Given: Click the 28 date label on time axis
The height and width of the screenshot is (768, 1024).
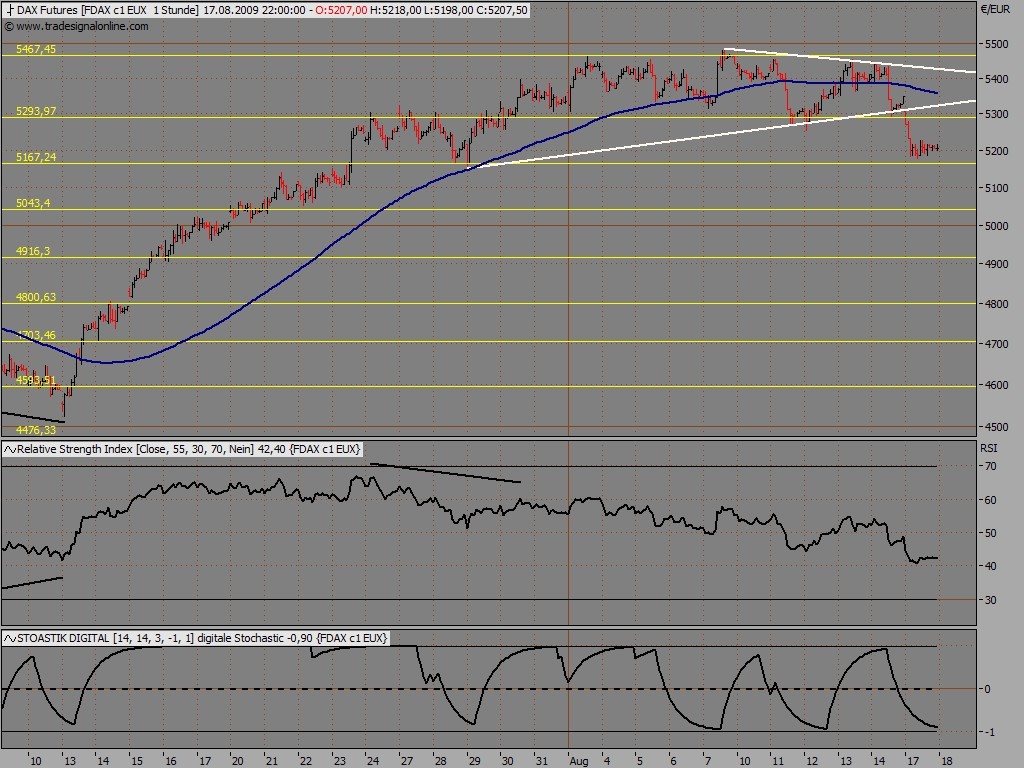Looking at the screenshot, I should (440, 761).
